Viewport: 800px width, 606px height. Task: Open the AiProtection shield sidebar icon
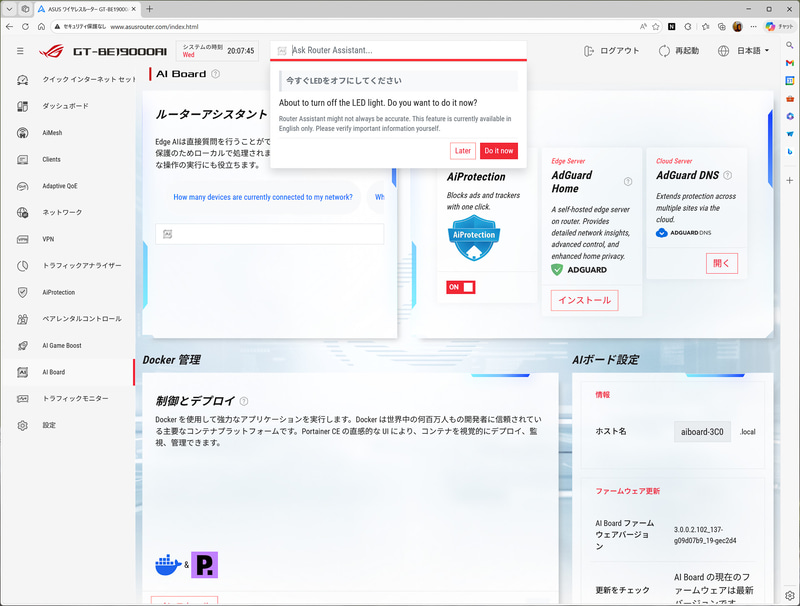(x=22, y=292)
